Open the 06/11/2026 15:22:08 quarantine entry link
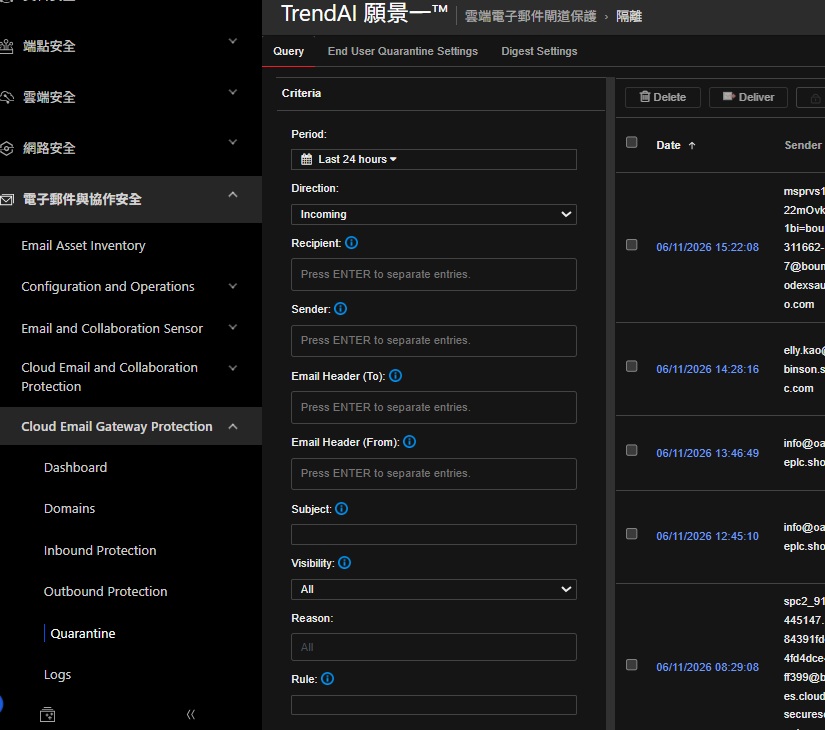The width and height of the screenshot is (825, 730). pos(707,247)
